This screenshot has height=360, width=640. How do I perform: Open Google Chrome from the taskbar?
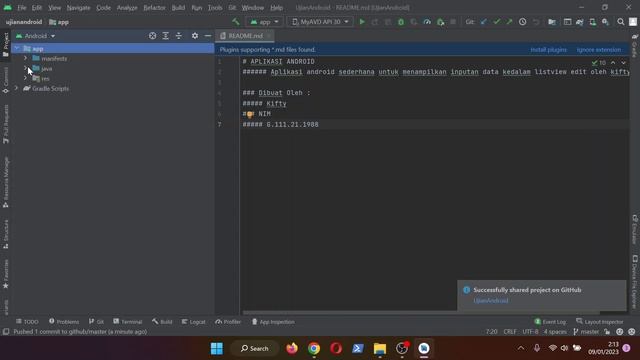pos(314,349)
